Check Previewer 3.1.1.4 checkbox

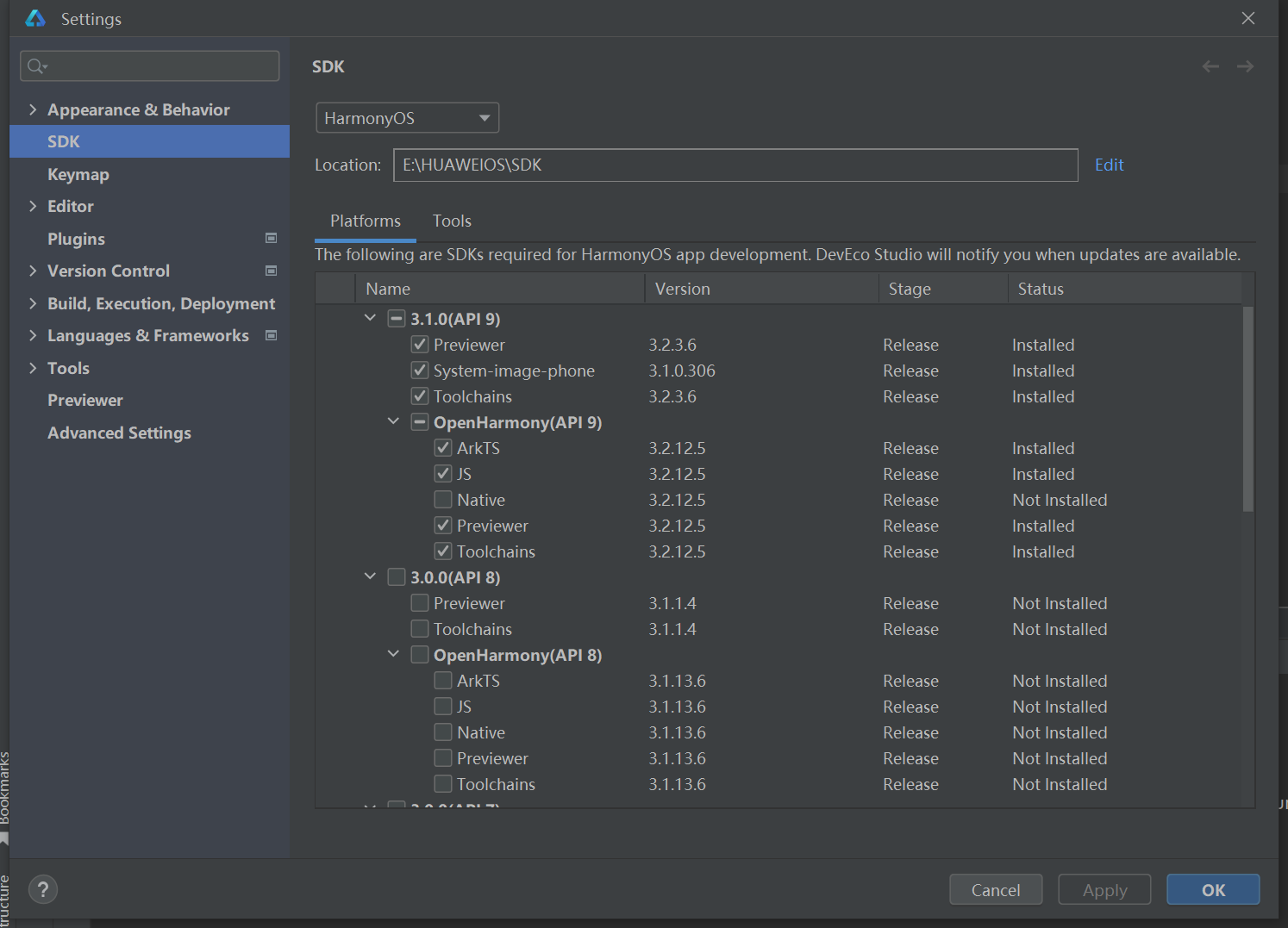420,603
